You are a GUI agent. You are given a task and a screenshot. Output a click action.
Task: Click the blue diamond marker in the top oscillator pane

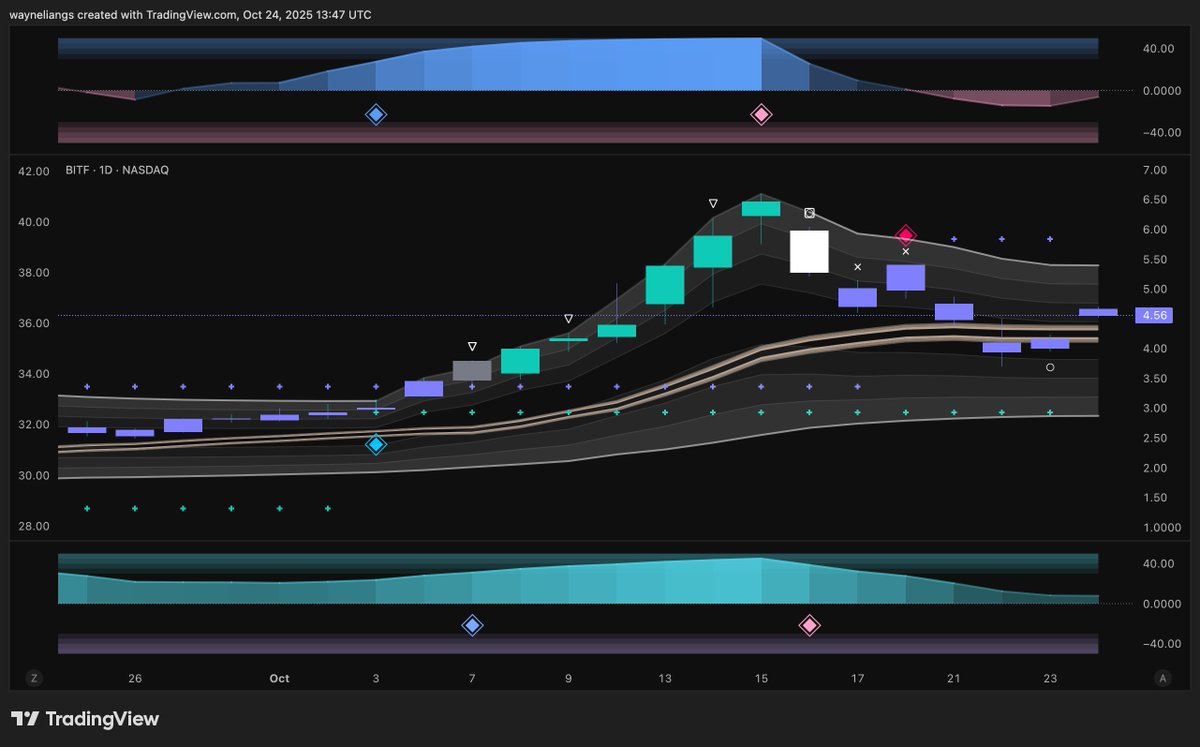(375, 115)
